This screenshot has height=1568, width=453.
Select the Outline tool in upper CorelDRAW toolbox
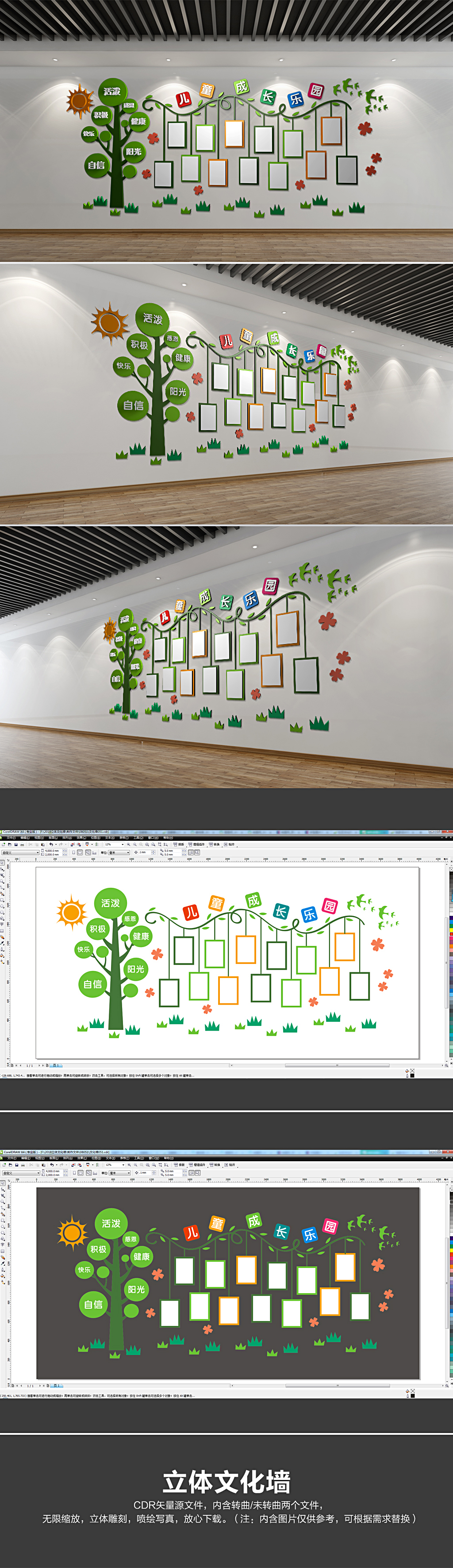coord(2,950)
